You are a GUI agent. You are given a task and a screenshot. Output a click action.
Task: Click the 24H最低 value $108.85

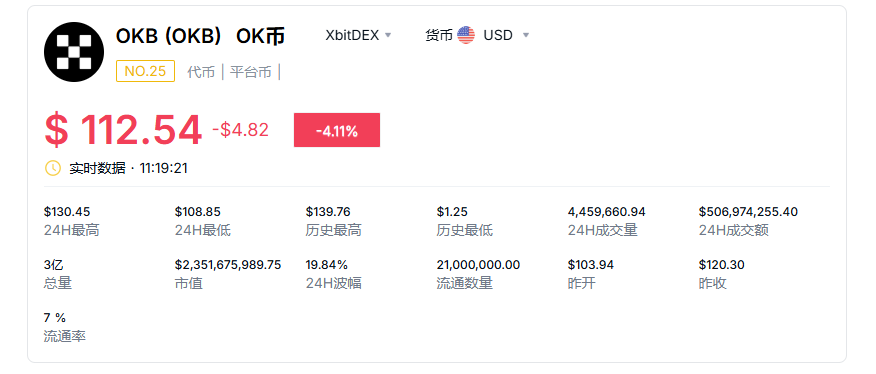tap(198, 212)
